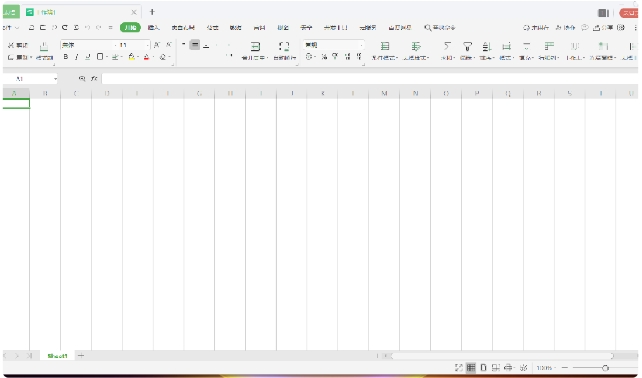Viewport: 642px width, 378px height.
Task: Click the fill color bucket icon
Action: click(131, 57)
